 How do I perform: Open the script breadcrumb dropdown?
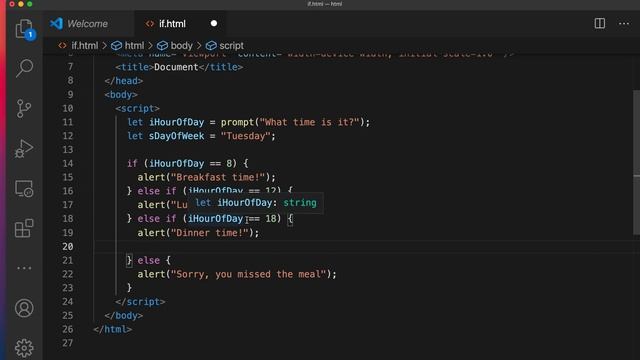225,45
